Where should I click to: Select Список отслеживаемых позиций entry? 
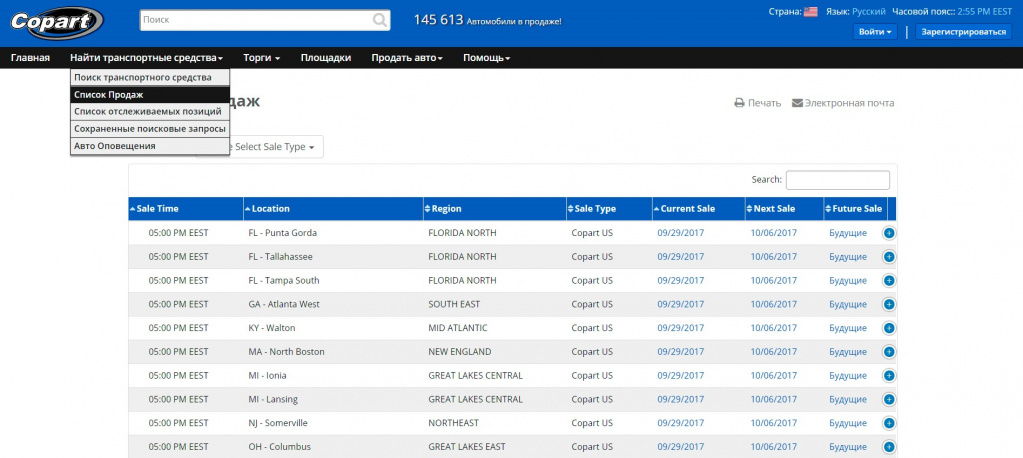pos(150,112)
